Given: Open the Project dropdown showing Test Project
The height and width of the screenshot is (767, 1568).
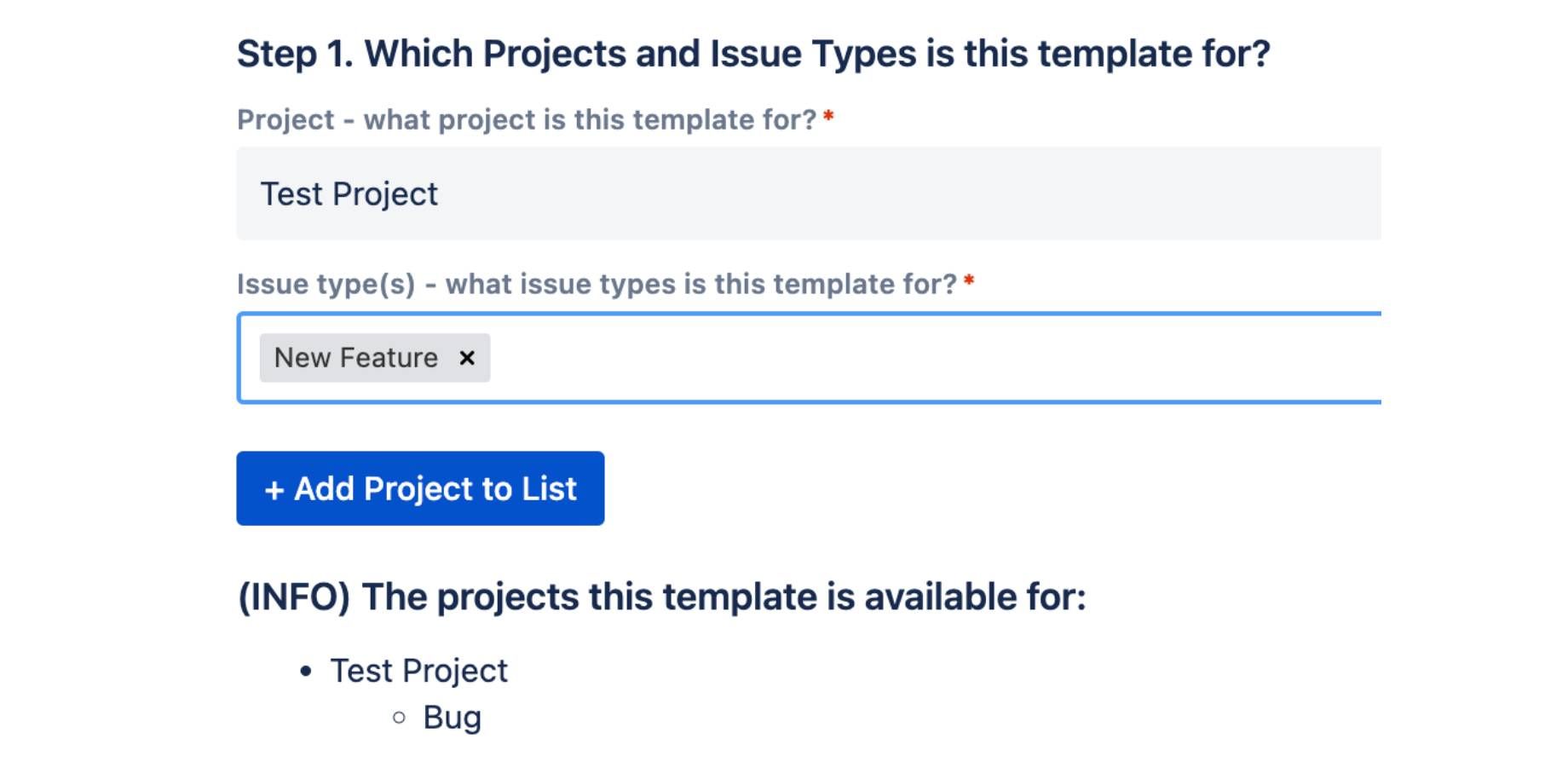Looking at the screenshot, I should (x=809, y=193).
